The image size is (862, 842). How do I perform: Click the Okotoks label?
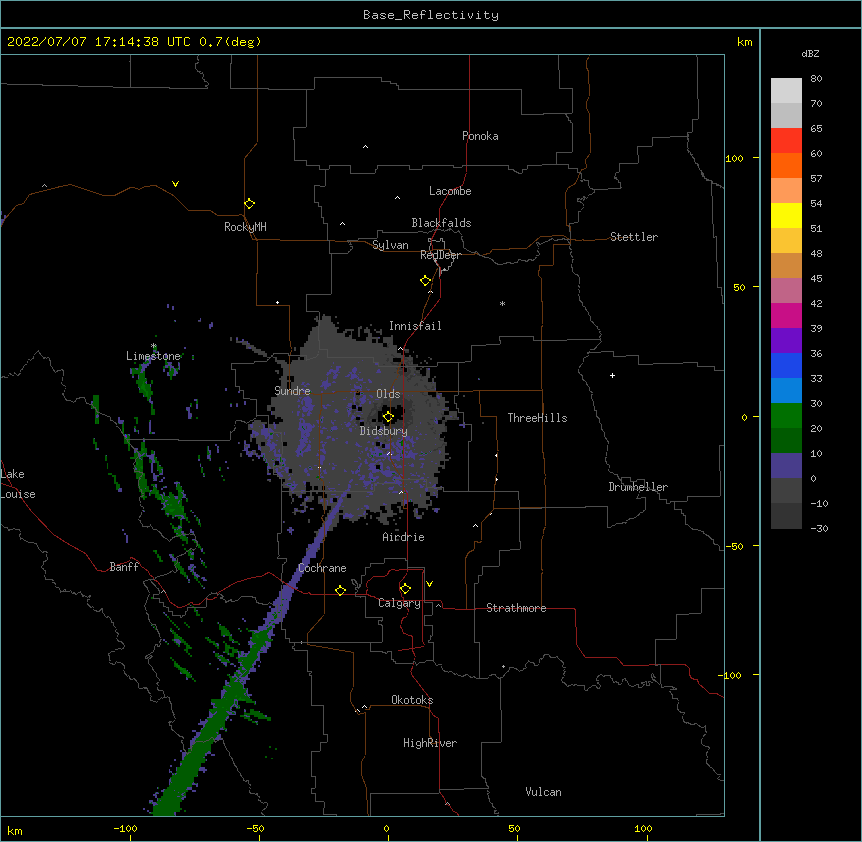(x=412, y=700)
